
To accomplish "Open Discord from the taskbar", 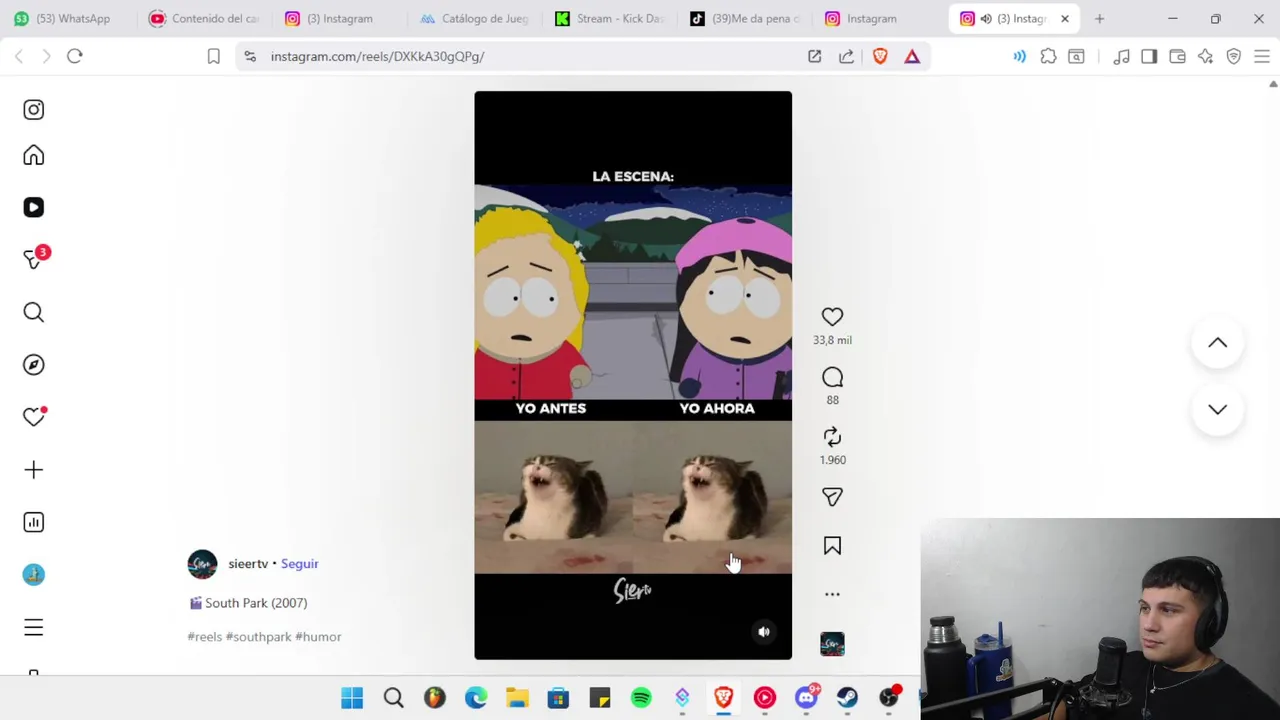I will 806,698.
